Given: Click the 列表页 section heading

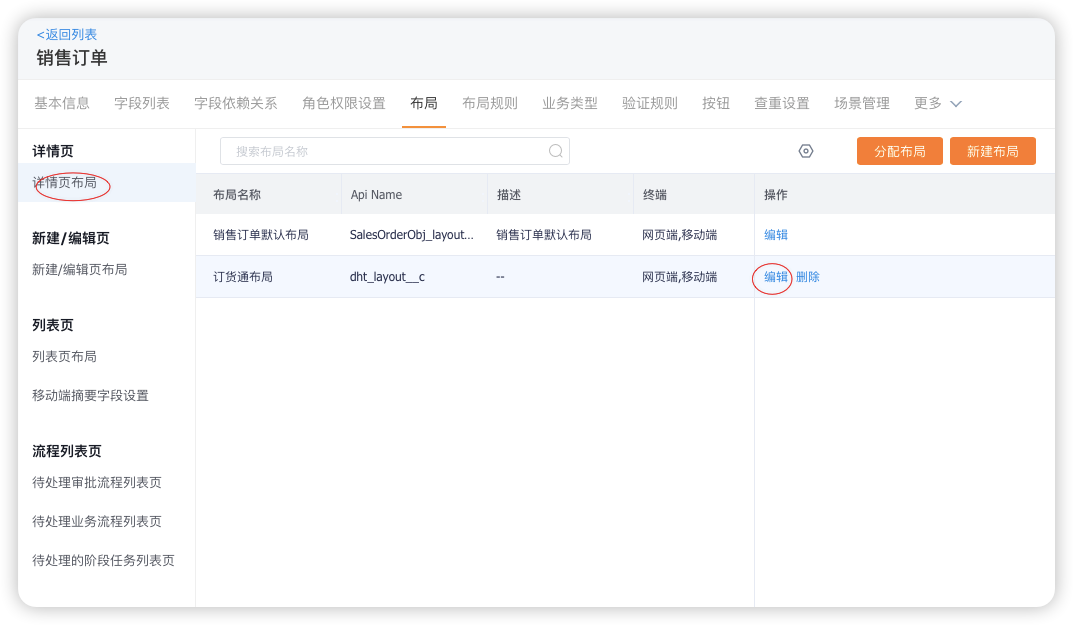Looking at the screenshot, I should (53, 325).
